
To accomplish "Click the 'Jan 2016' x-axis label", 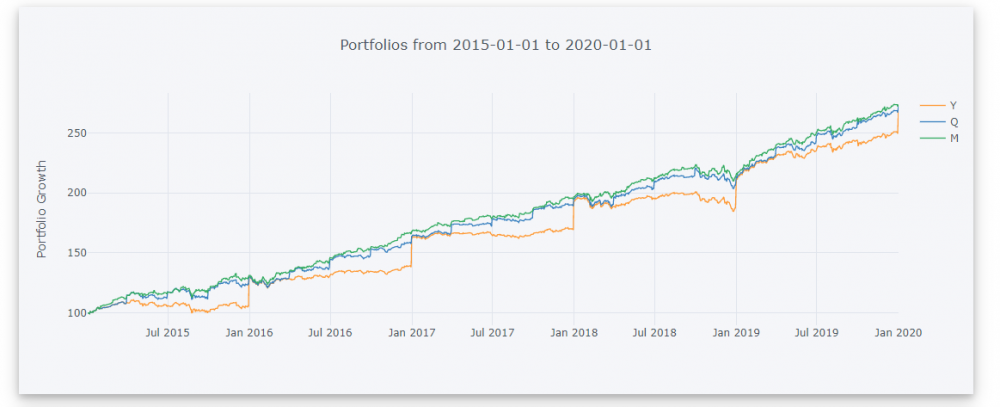I will pyautogui.click(x=249, y=332).
